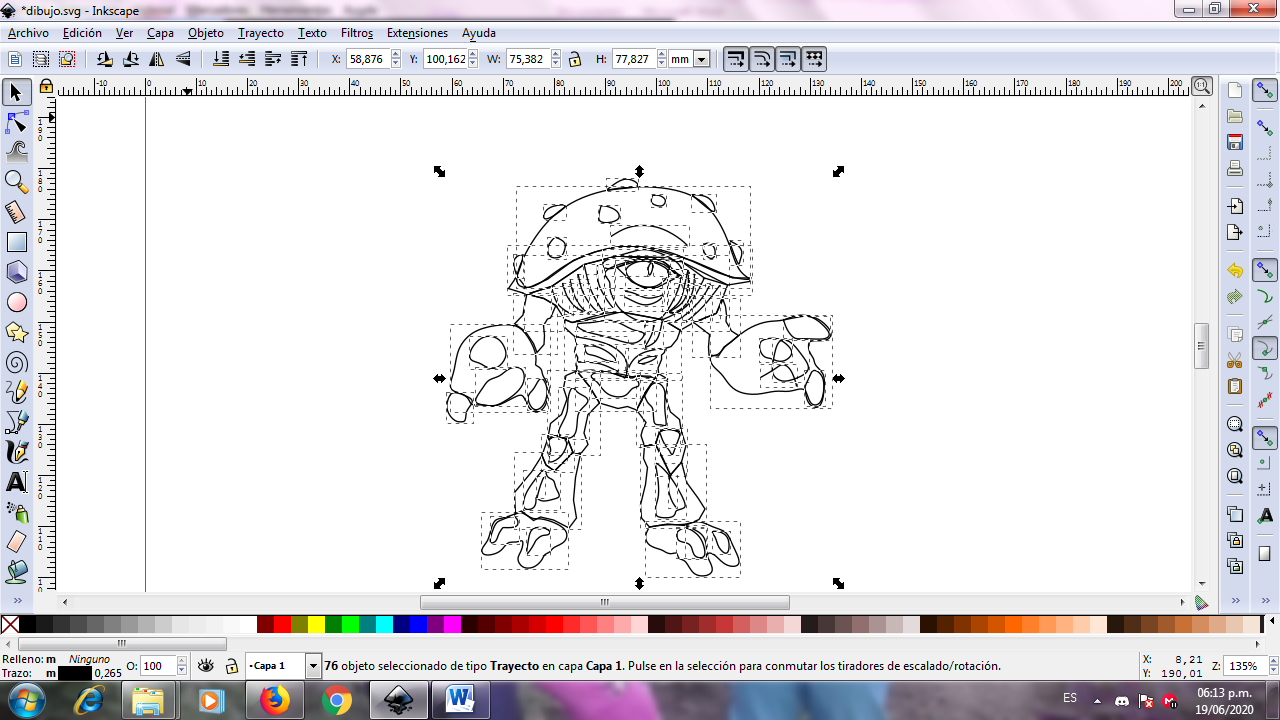The height and width of the screenshot is (720, 1280).
Task: Select the Text tool in the toolbox
Action: (x=16, y=482)
